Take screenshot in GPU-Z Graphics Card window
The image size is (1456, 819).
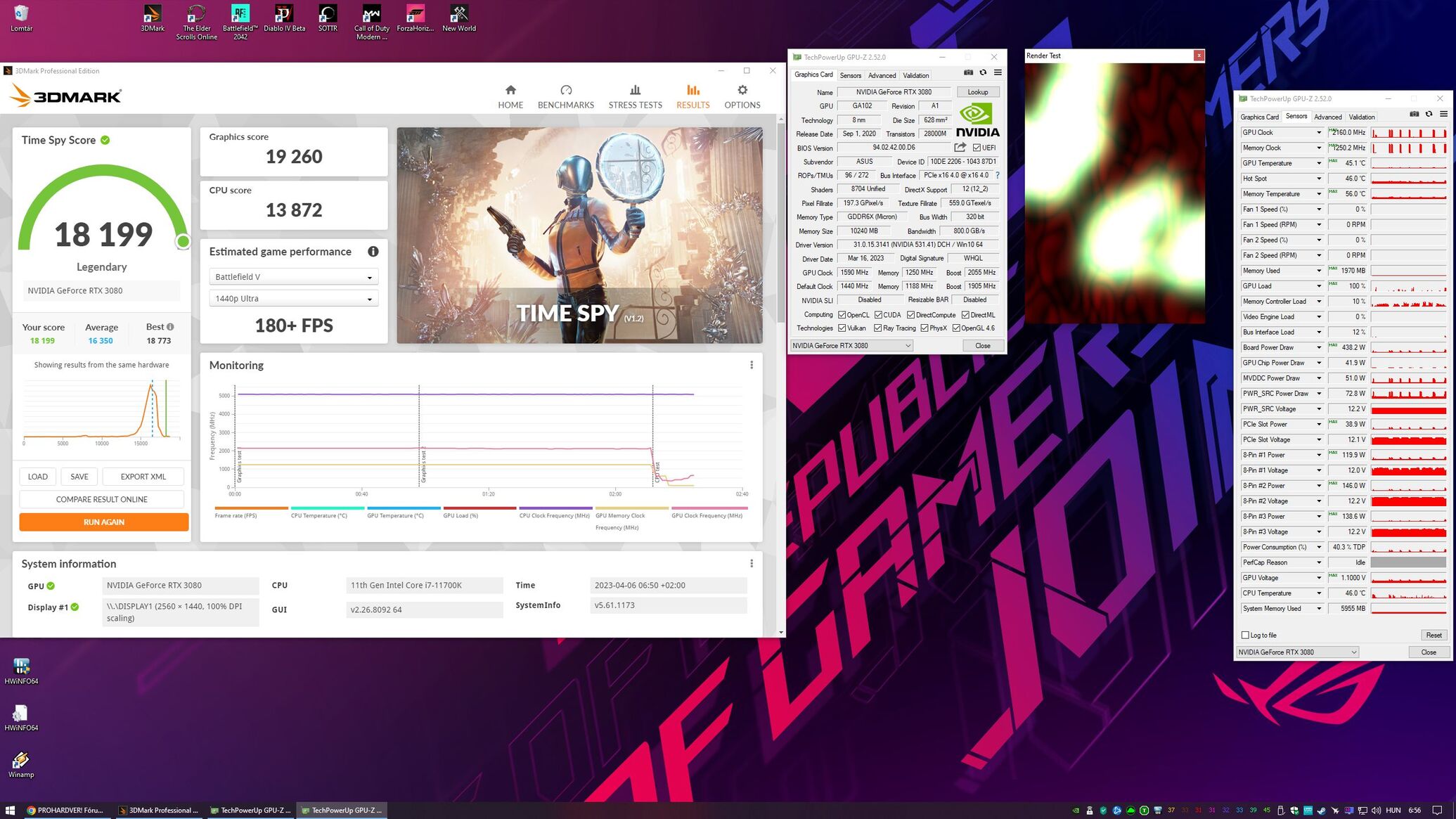pos(968,72)
